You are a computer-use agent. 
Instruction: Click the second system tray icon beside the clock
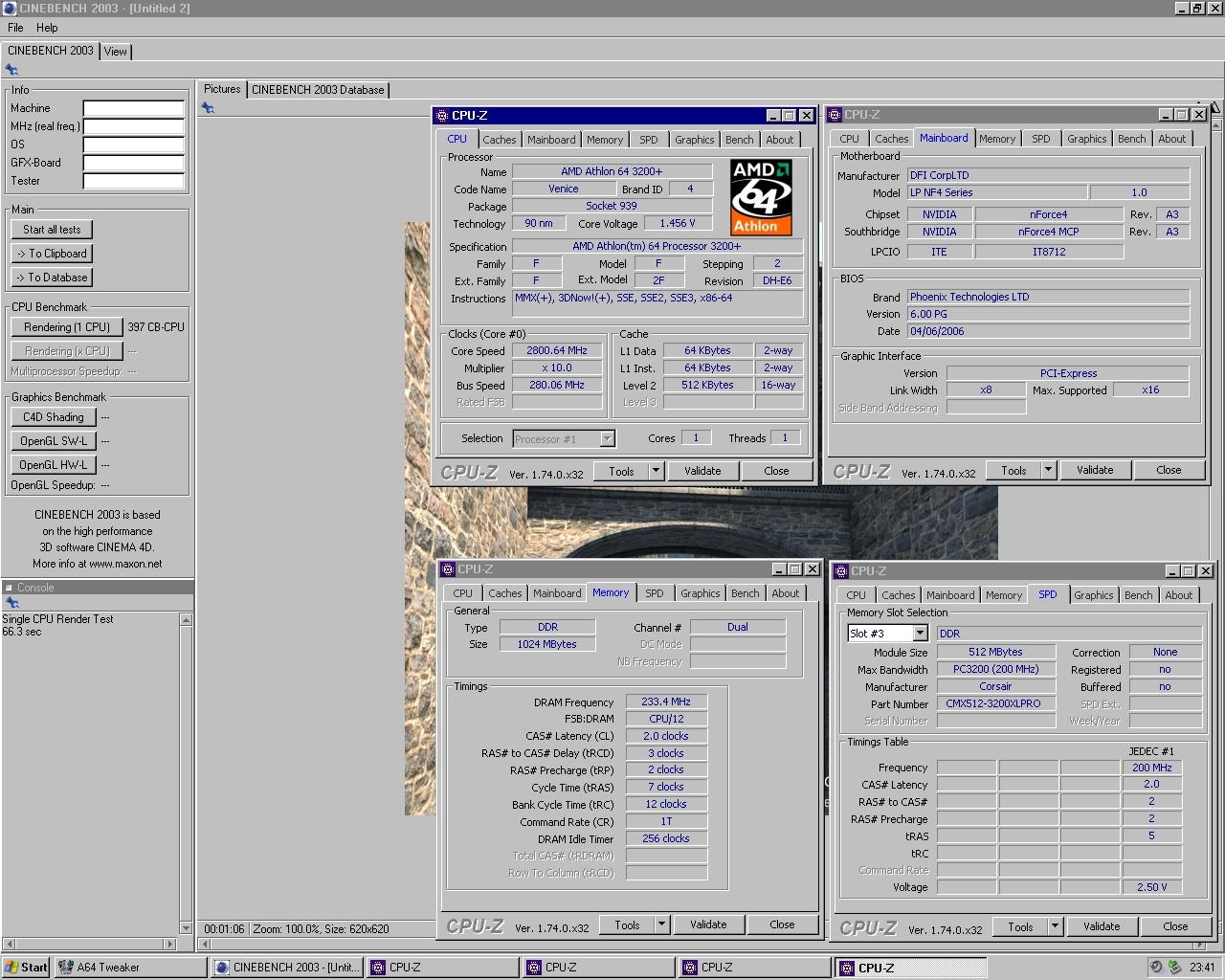(x=1175, y=968)
